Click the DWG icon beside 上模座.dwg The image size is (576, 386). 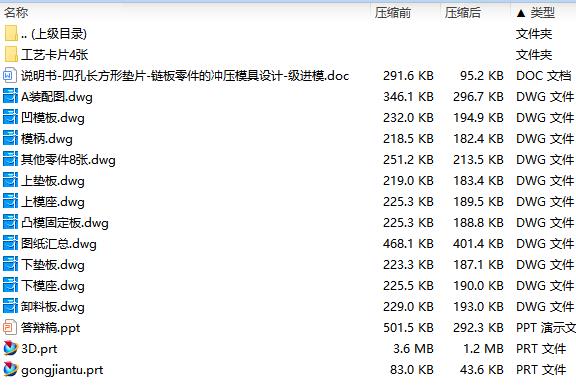point(10,201)
